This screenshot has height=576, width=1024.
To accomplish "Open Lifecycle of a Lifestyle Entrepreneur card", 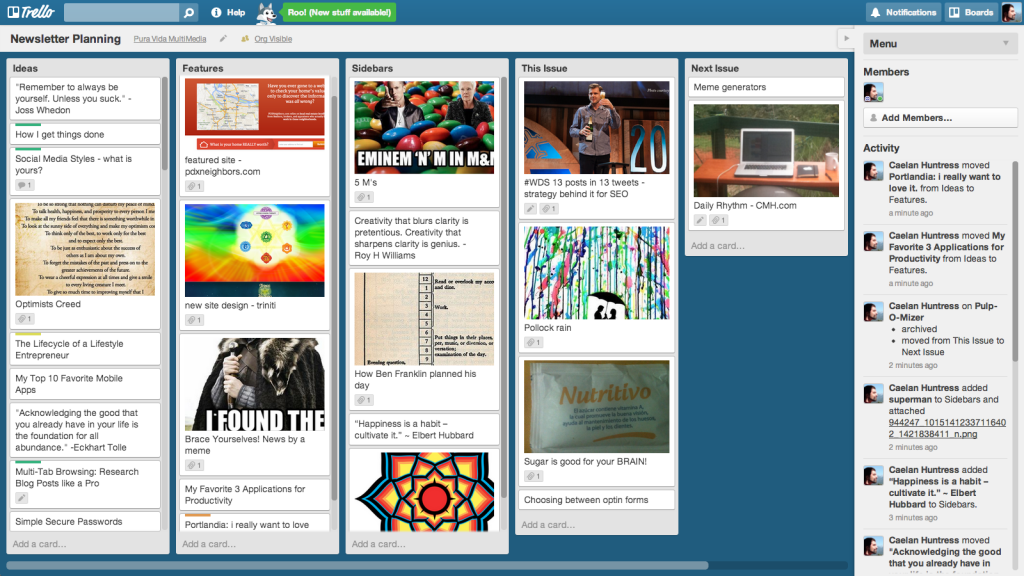I will 85,349.
